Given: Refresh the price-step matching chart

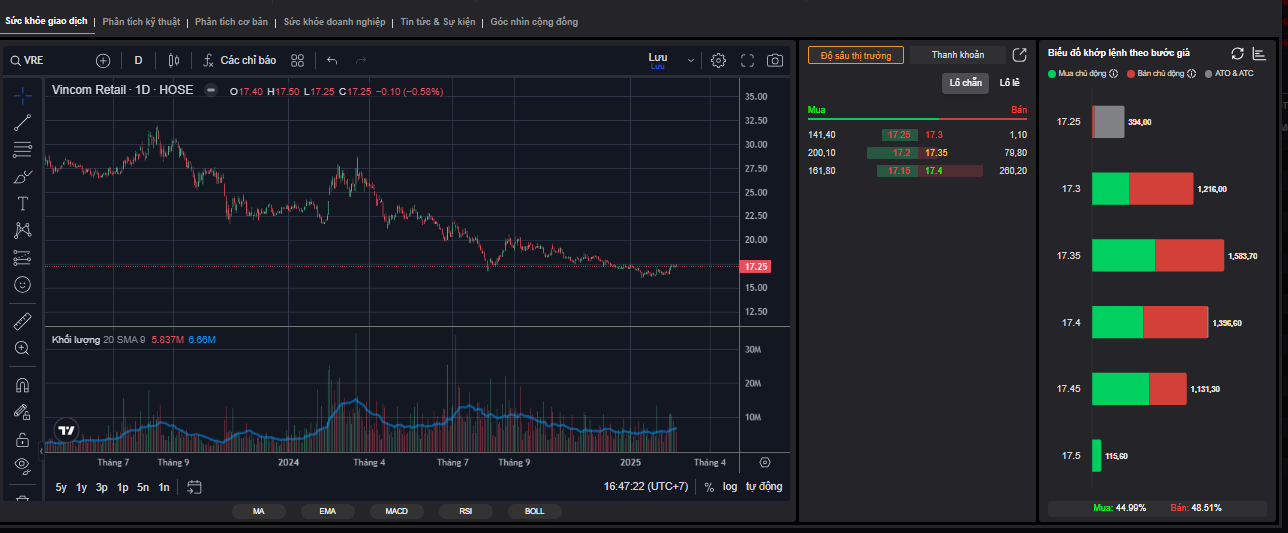Looking at the screenshot, I should click(1237, 53).
